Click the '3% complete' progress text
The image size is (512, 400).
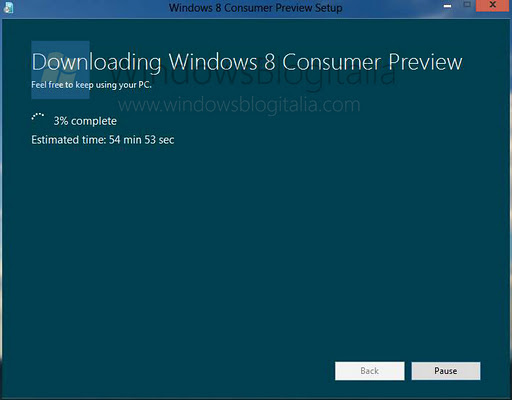click(x=85, y=121)
